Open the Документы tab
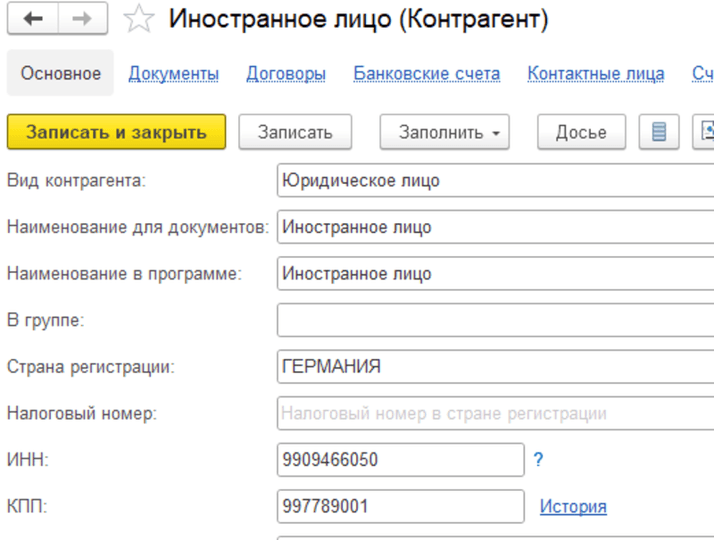 (x=174, y=74)
